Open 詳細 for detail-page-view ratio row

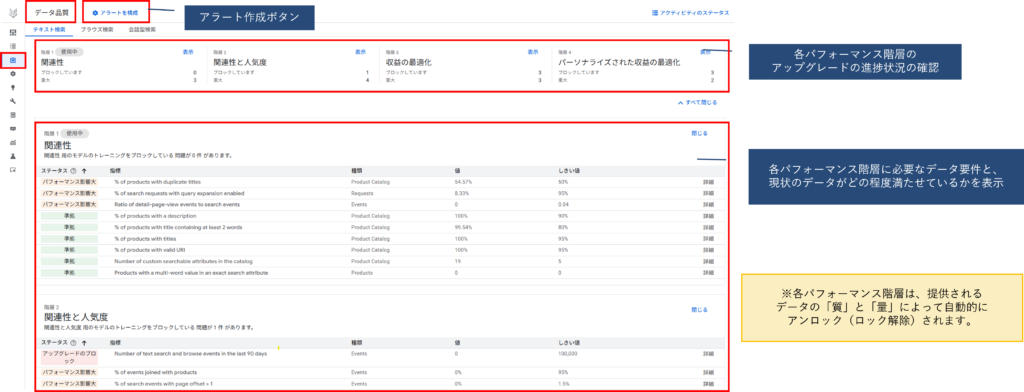click(708, 204)
